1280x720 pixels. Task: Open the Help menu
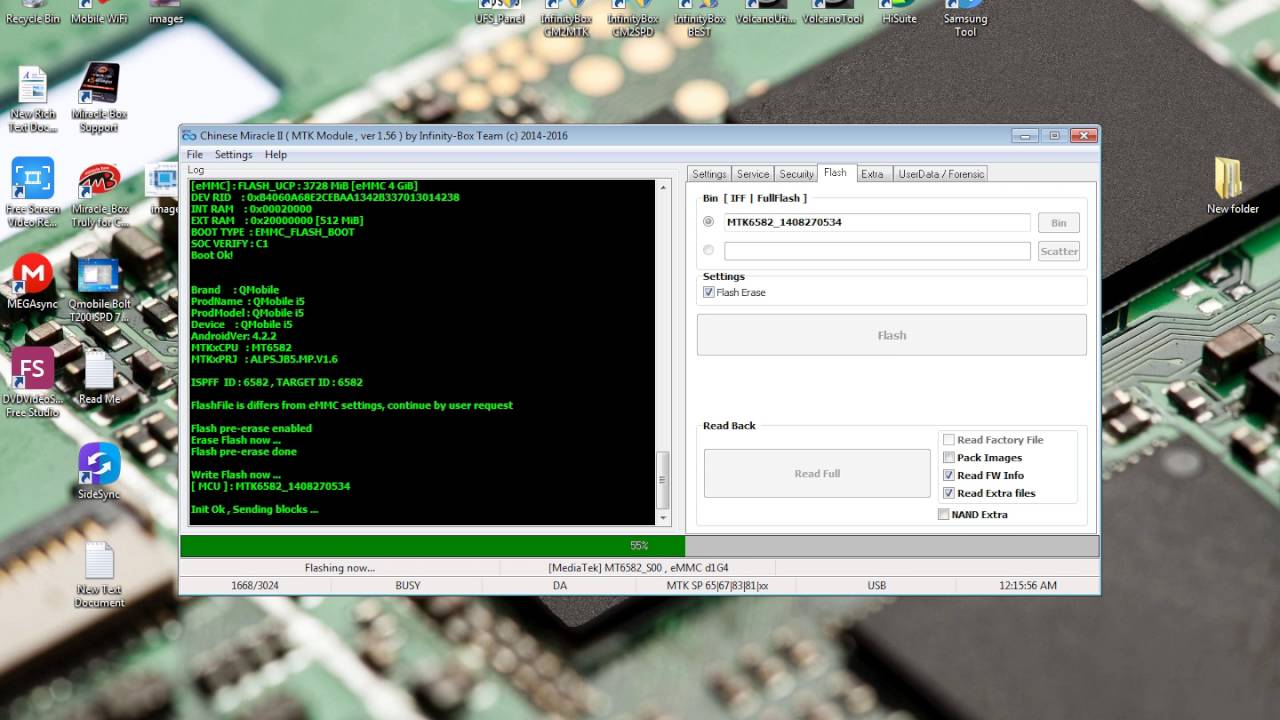click(x=276, y=155)
